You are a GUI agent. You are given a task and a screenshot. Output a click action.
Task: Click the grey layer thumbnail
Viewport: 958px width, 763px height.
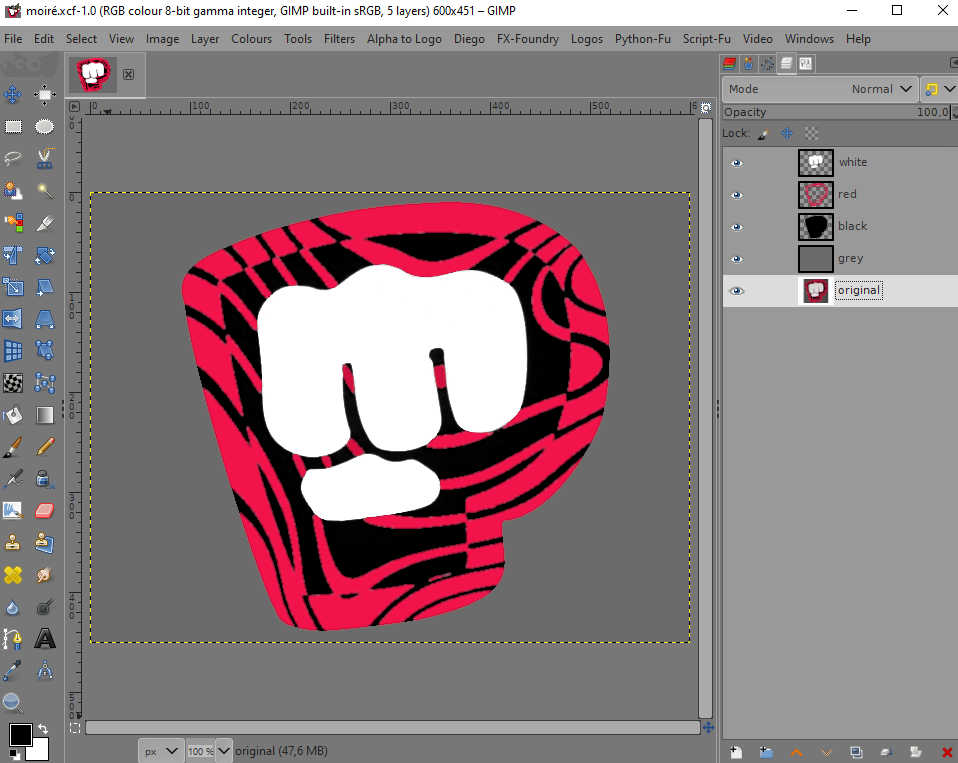[815, 258]
